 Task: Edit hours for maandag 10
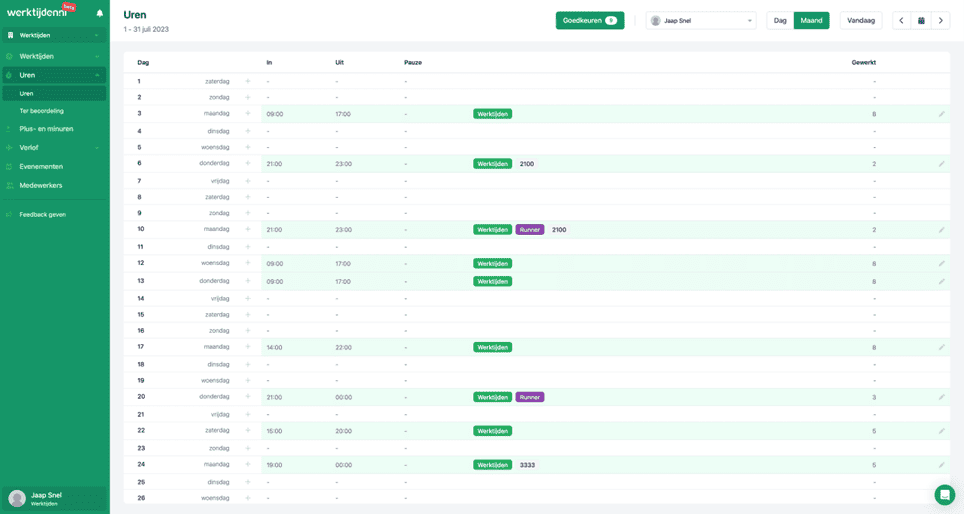pos(941,229)
